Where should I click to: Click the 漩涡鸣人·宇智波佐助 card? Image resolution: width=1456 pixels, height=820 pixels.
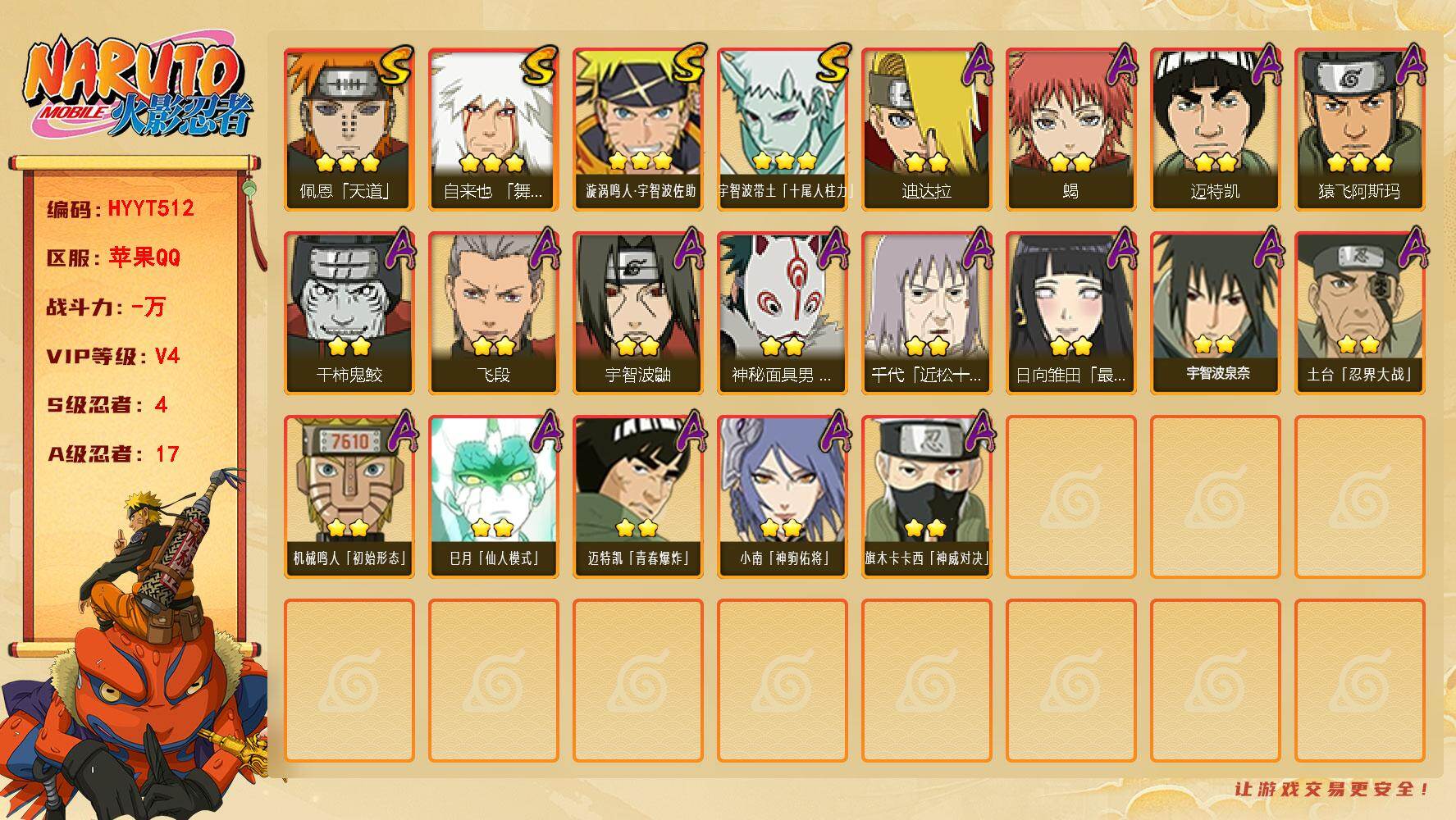point(637,129)
